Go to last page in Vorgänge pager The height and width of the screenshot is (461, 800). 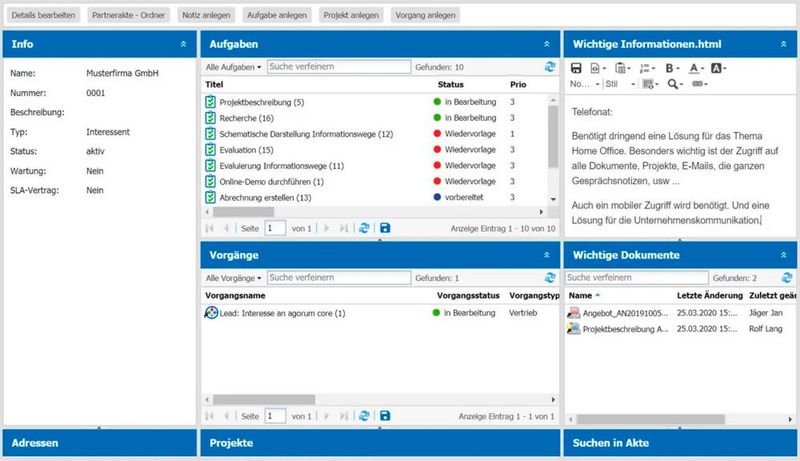coord(344,416)
